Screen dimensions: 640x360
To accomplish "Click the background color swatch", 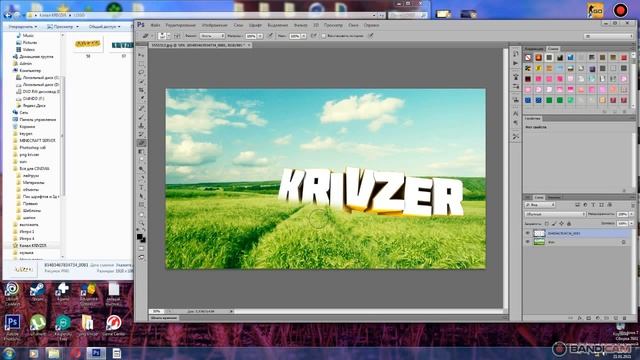I will pos(143,240).
